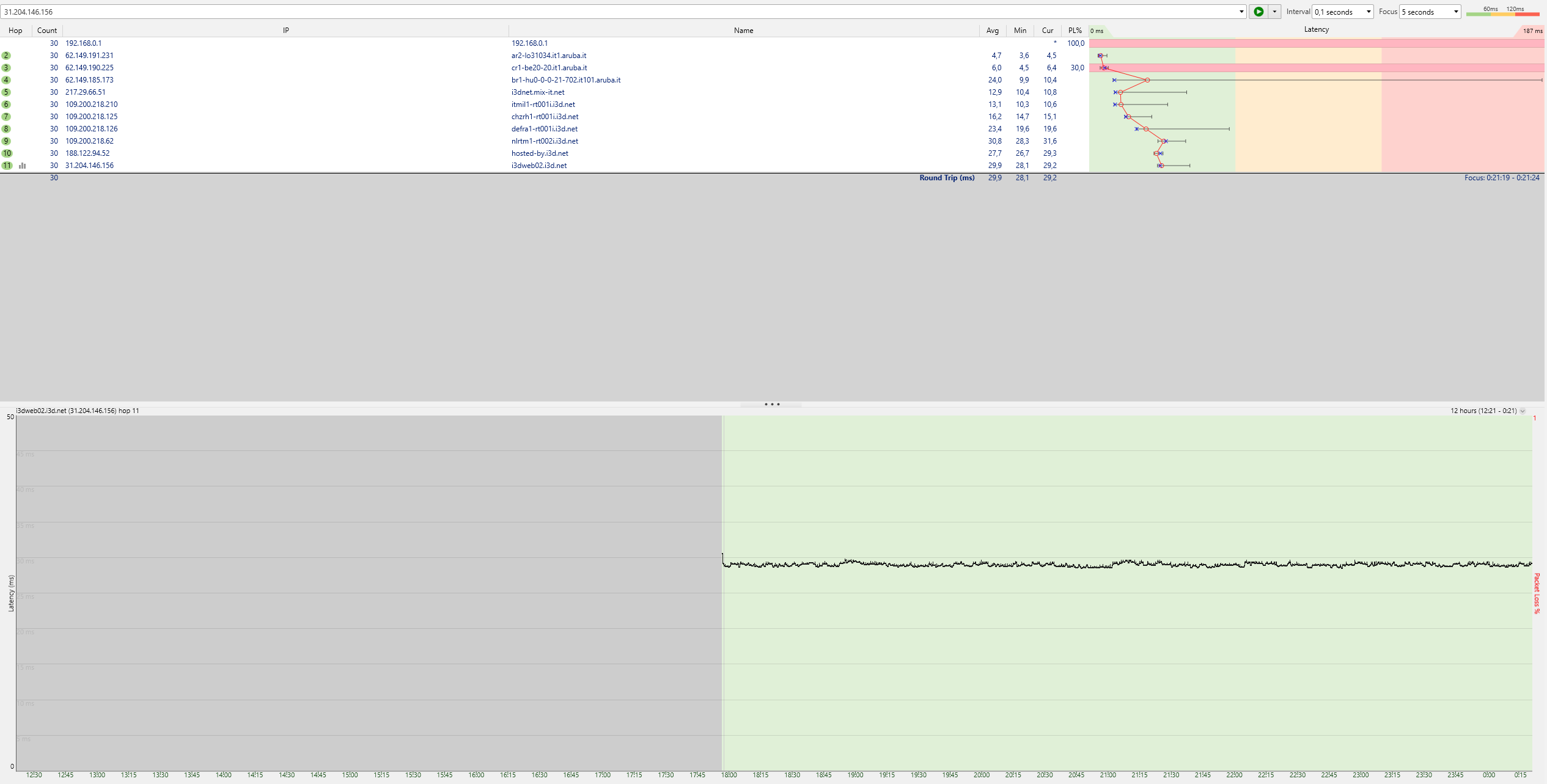This screenshot has width=1547, height=784.
Task: Sort by the PL% column header
Action: pyautogui.click(x=1075, y=31)
